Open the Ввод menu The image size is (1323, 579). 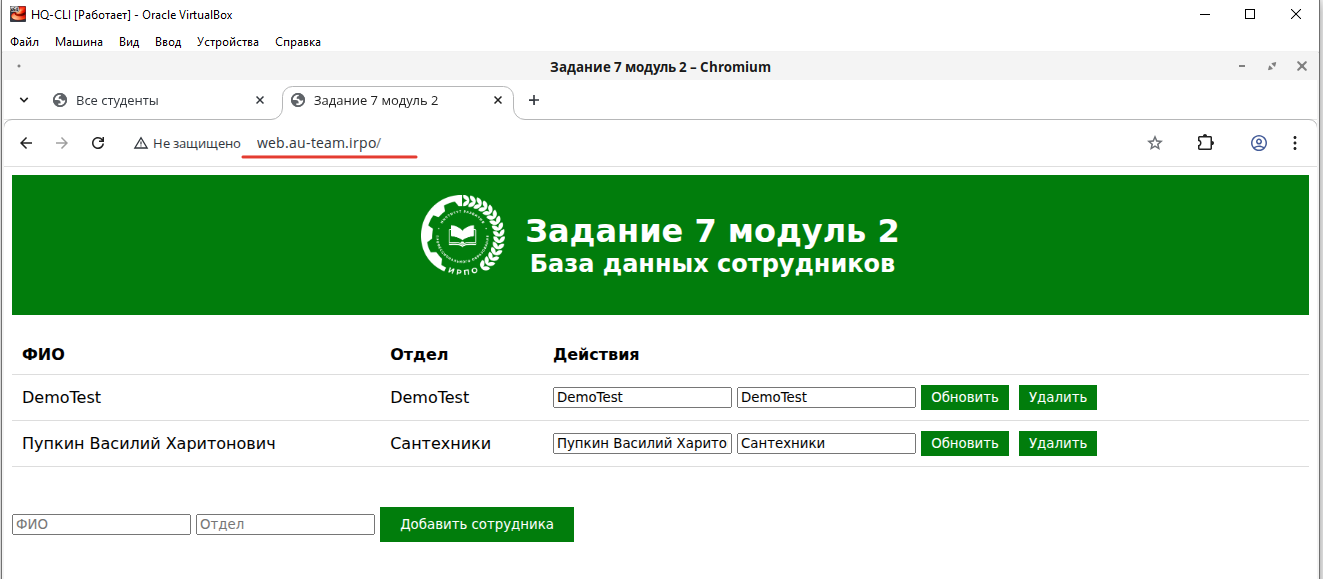(x=168, y=42)
